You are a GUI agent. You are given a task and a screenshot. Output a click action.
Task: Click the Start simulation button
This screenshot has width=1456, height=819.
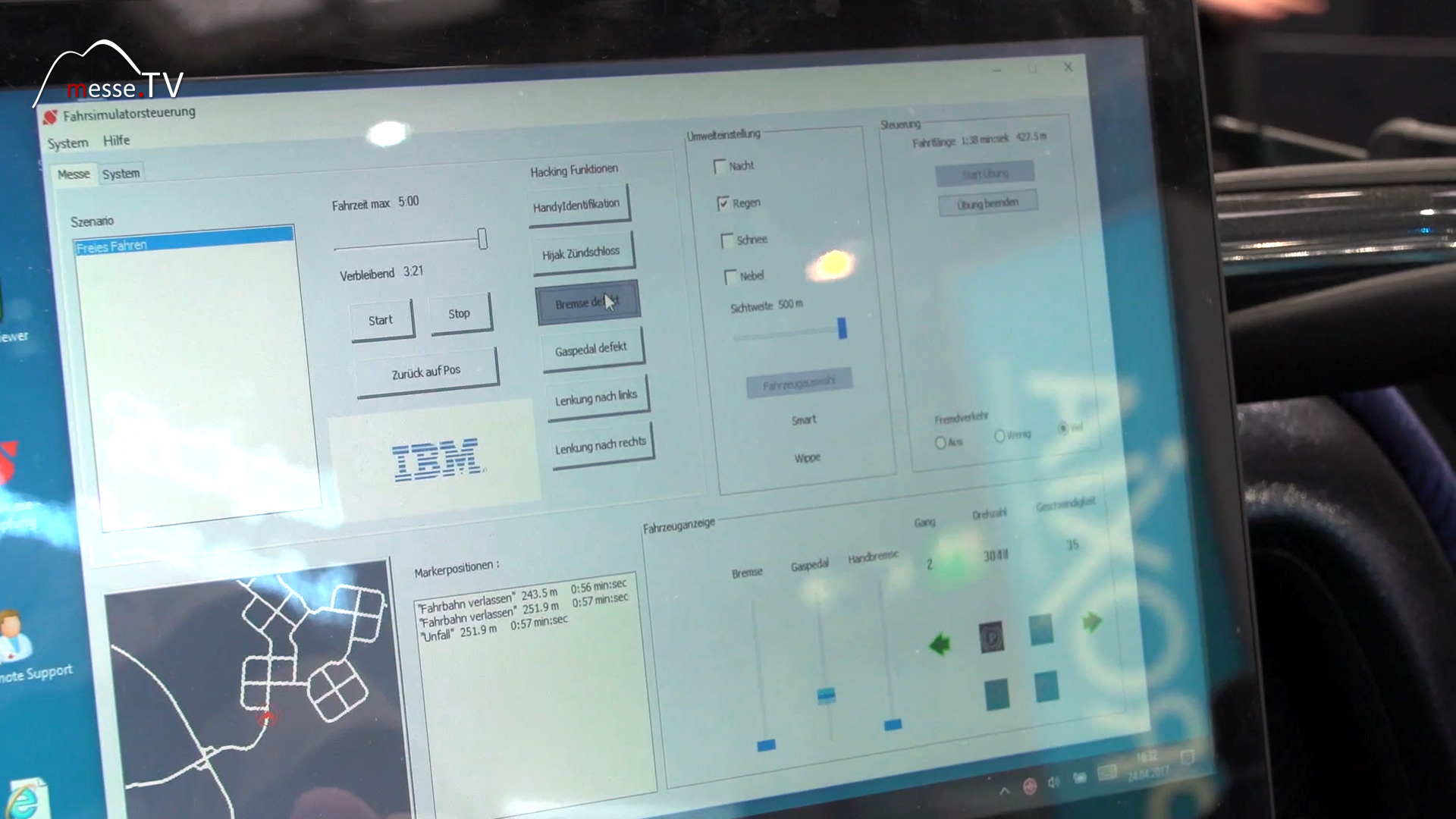[380, 319]
